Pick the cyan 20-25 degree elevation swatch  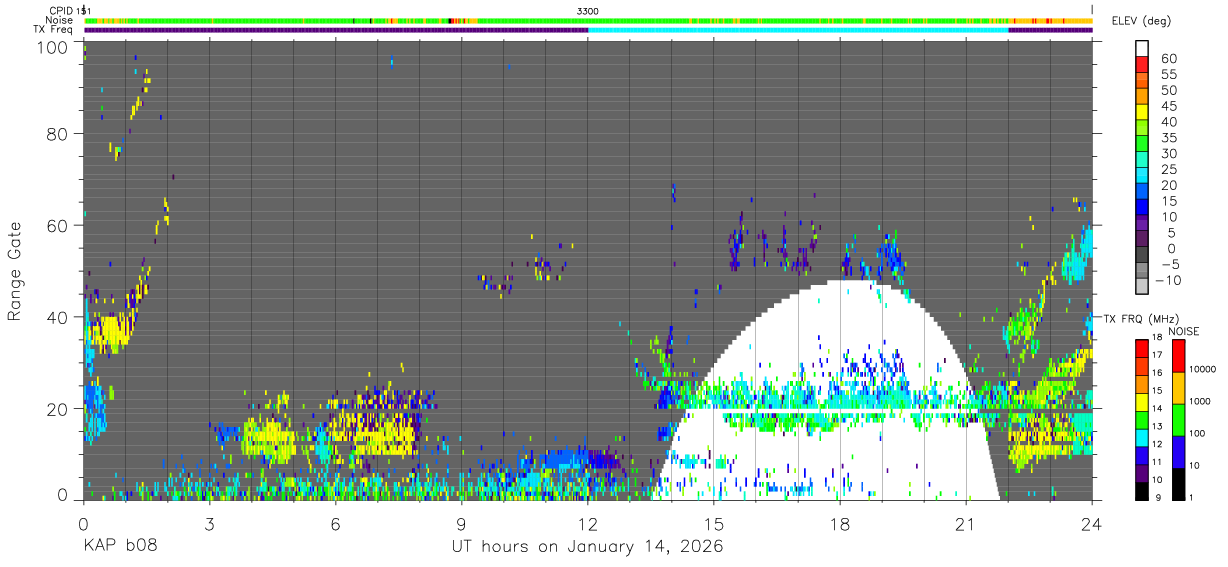tap(1144, 177)
